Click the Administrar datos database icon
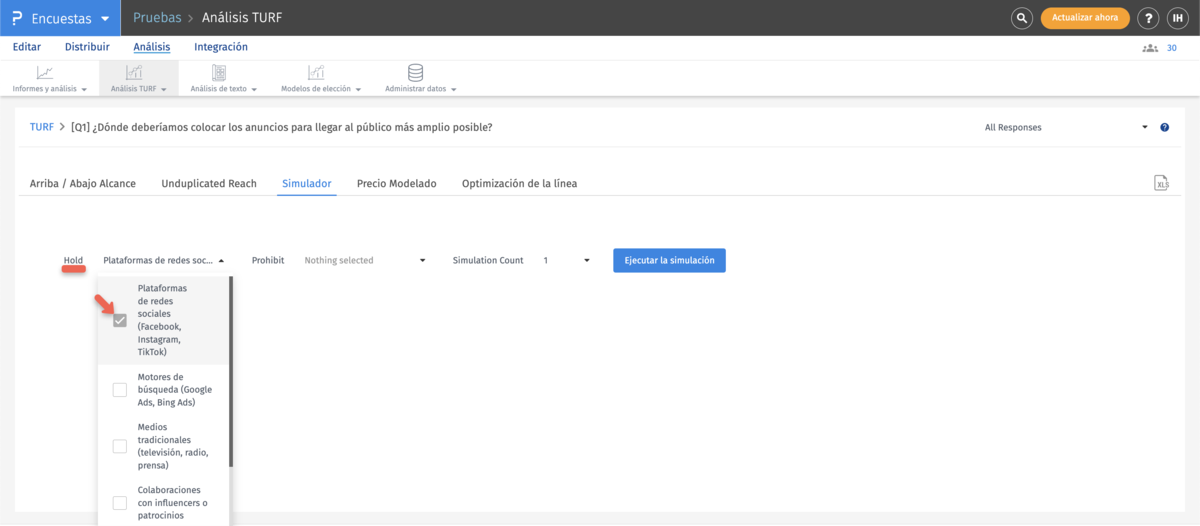This screenshot has width=1200, height=526. pyautogui.click(x=416, y=73)
